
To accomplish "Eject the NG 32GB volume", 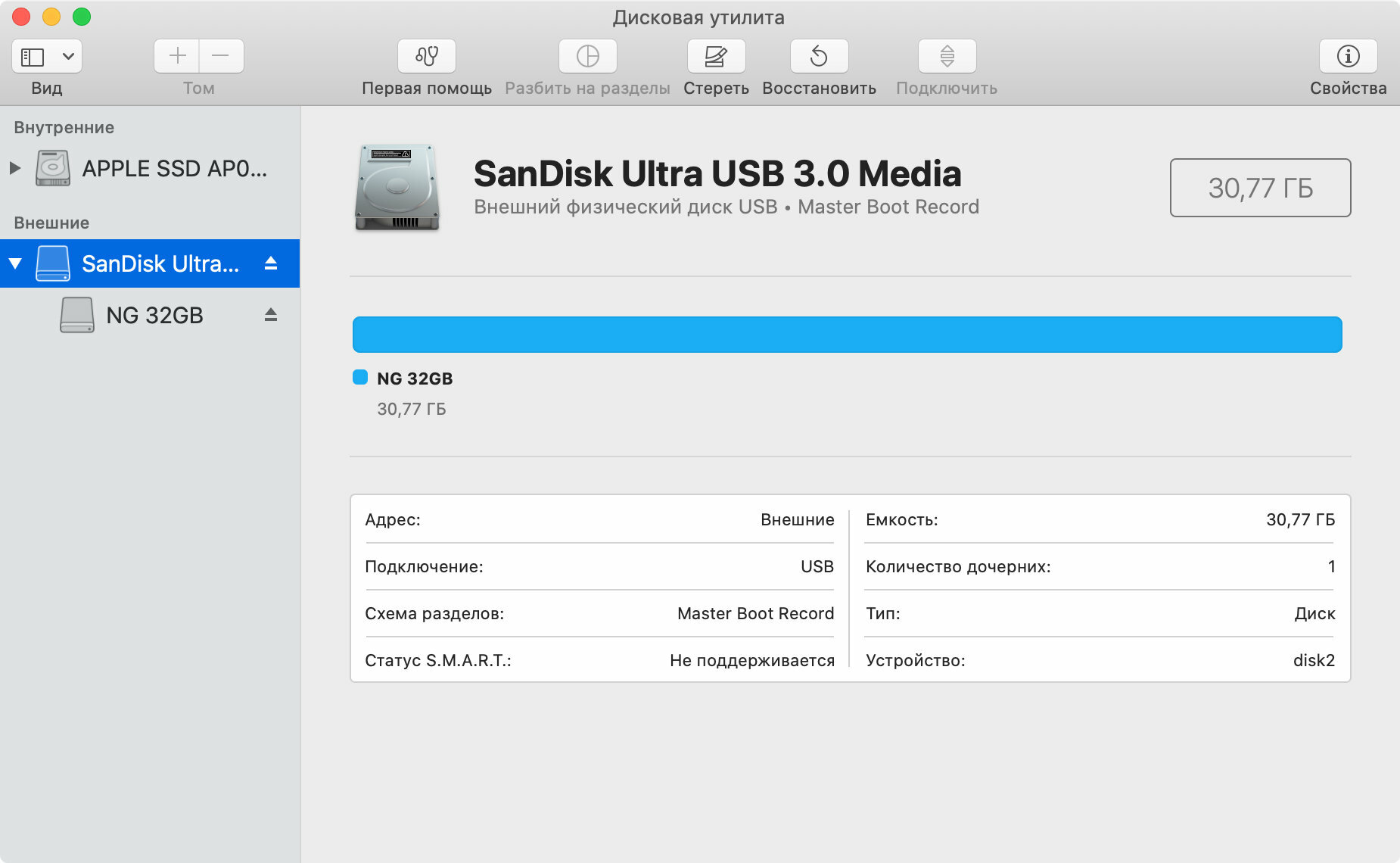I will (x=271, y=315).
